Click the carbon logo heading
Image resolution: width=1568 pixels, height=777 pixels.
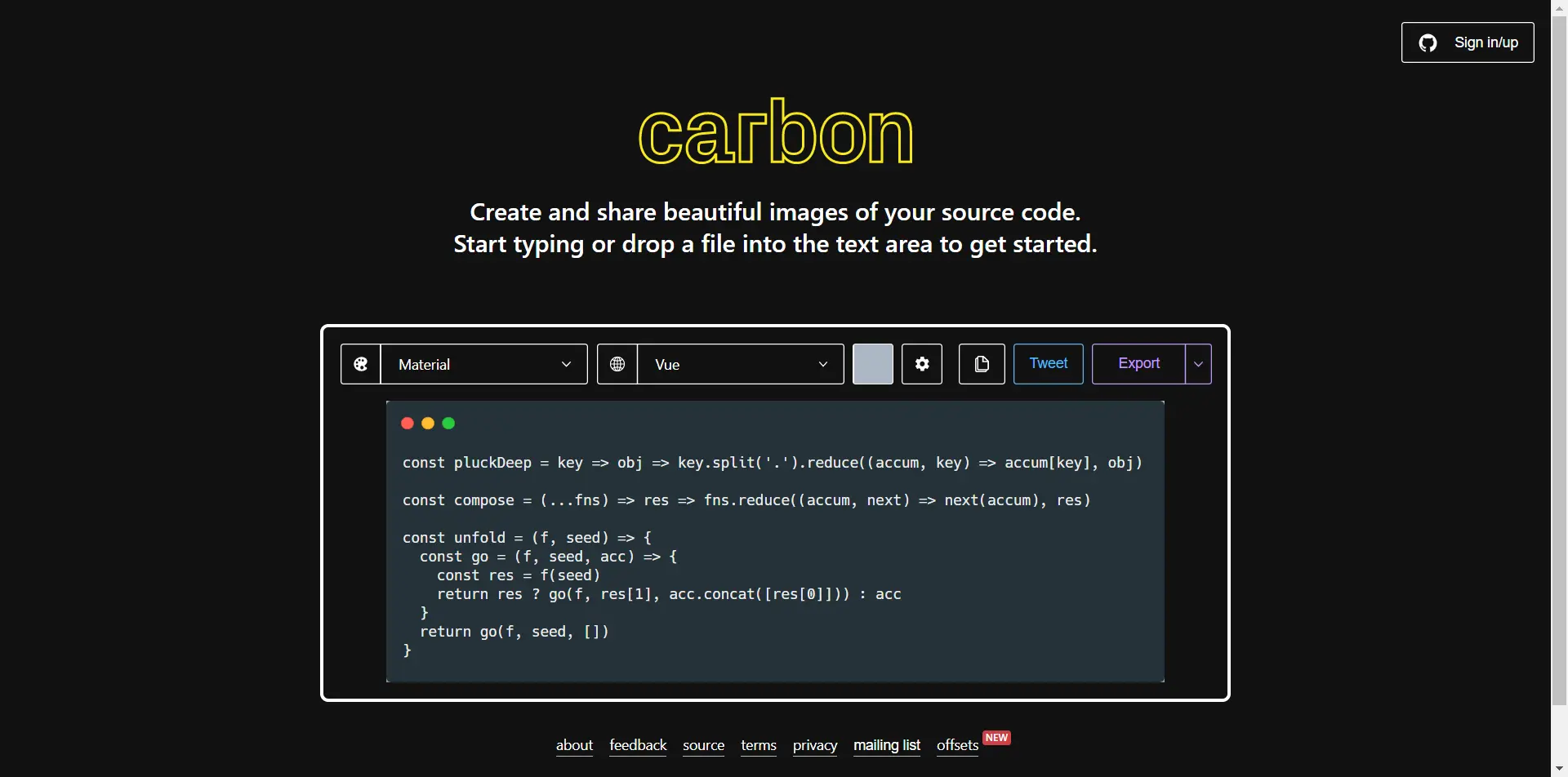click(x=776, y=131)
